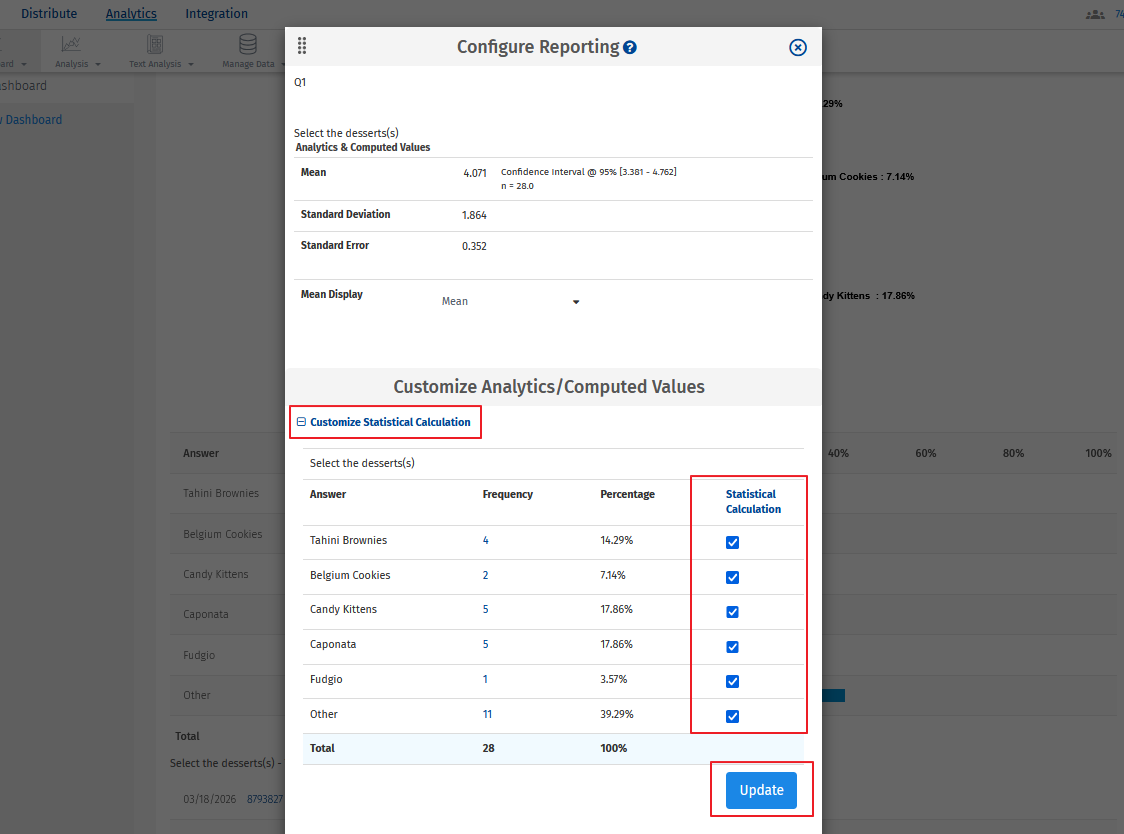Open the Mean Display dropdown
This screenshot has width=1124, height=834.
coord(575,301)
